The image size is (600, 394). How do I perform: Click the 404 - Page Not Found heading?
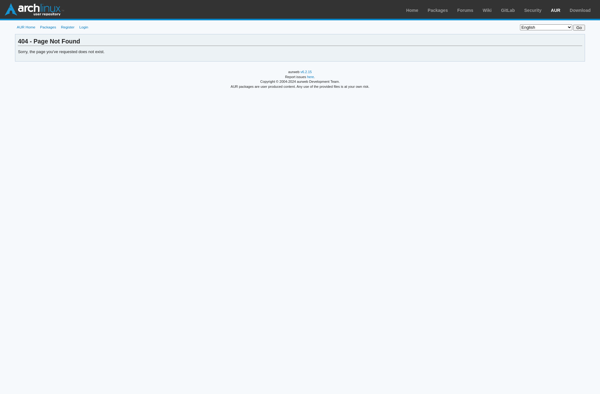pyautogui.click(x=49, y=41)
